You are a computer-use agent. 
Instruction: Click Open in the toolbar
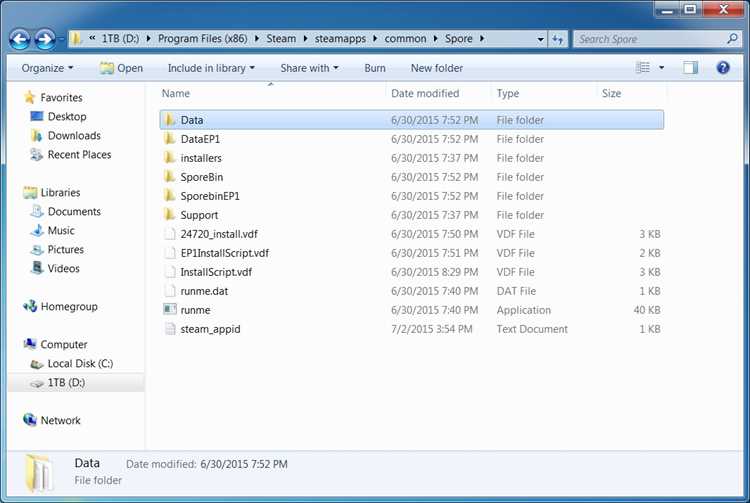(x=121, y=68)
